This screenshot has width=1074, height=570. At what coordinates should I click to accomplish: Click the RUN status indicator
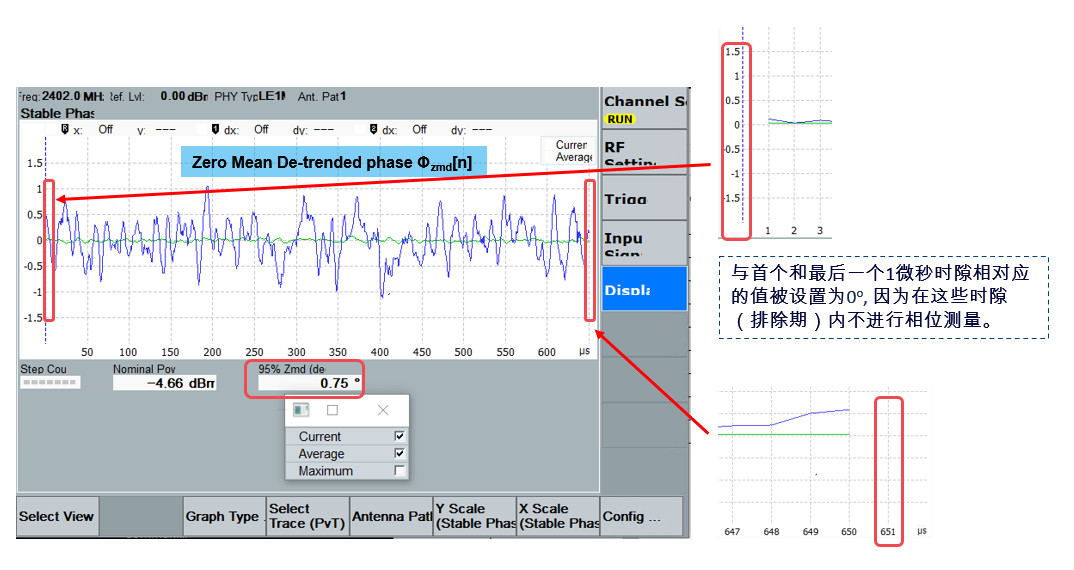click(620, 119)
